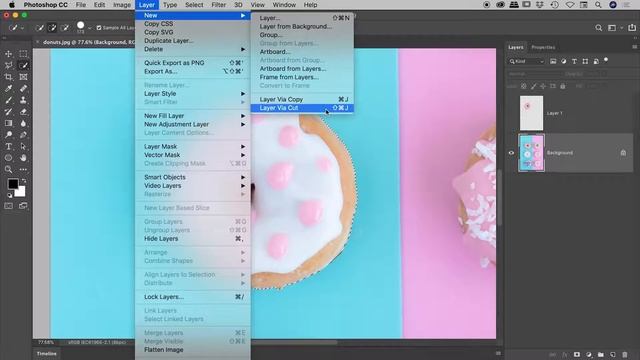Select the Gradient tool
640x360 pixels.
8,123
